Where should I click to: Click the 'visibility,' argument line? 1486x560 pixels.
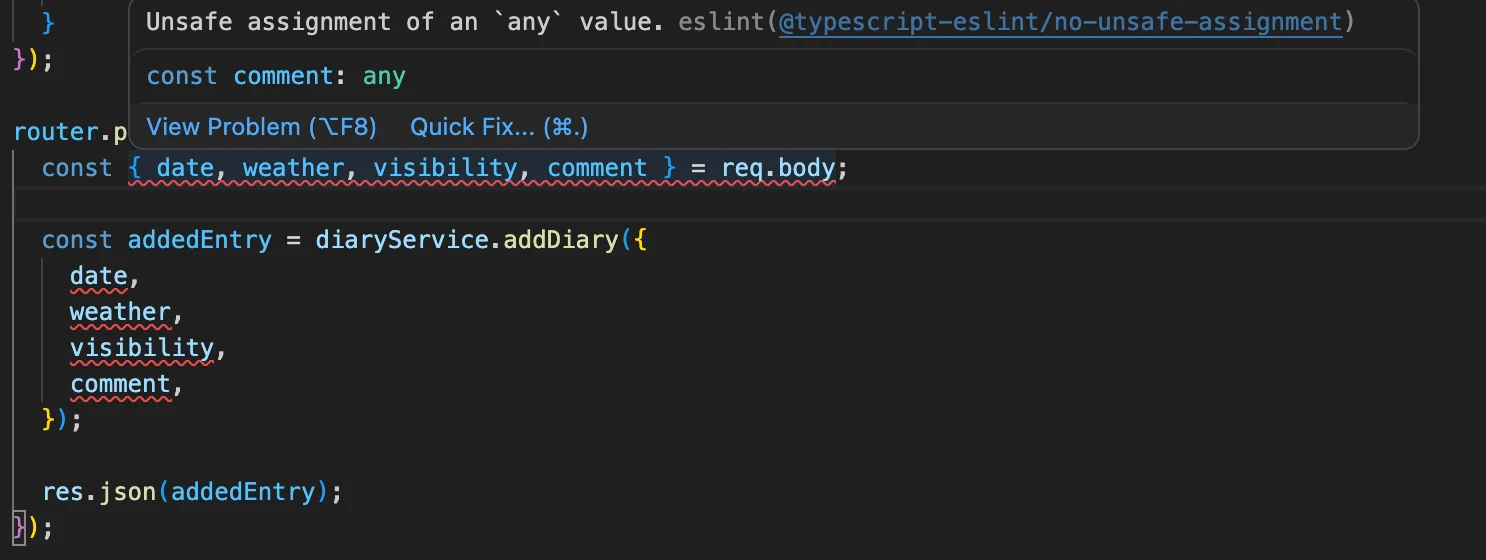(x=148, y=348)
